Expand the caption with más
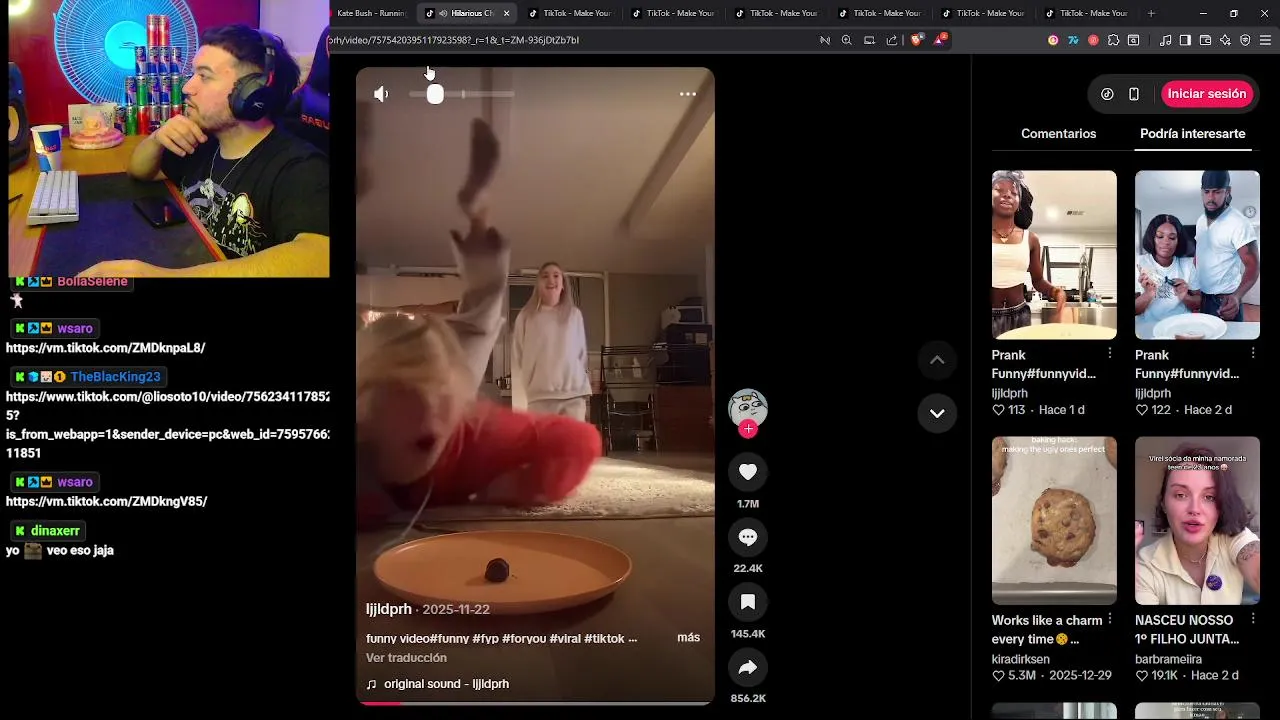The width and height of the screenshot is (1280, 720). click(688, 637)
